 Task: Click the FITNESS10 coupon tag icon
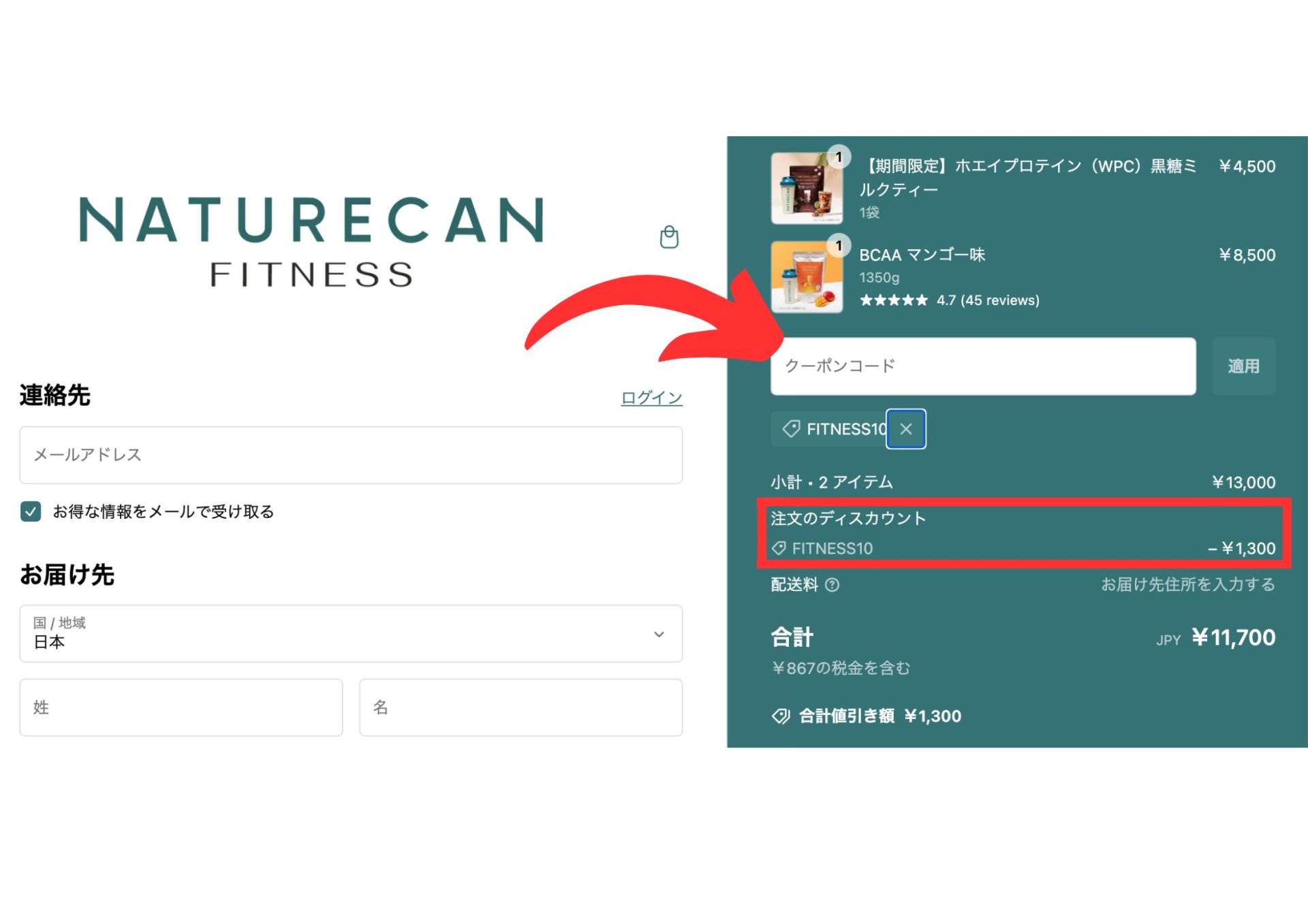click(791, 429)
